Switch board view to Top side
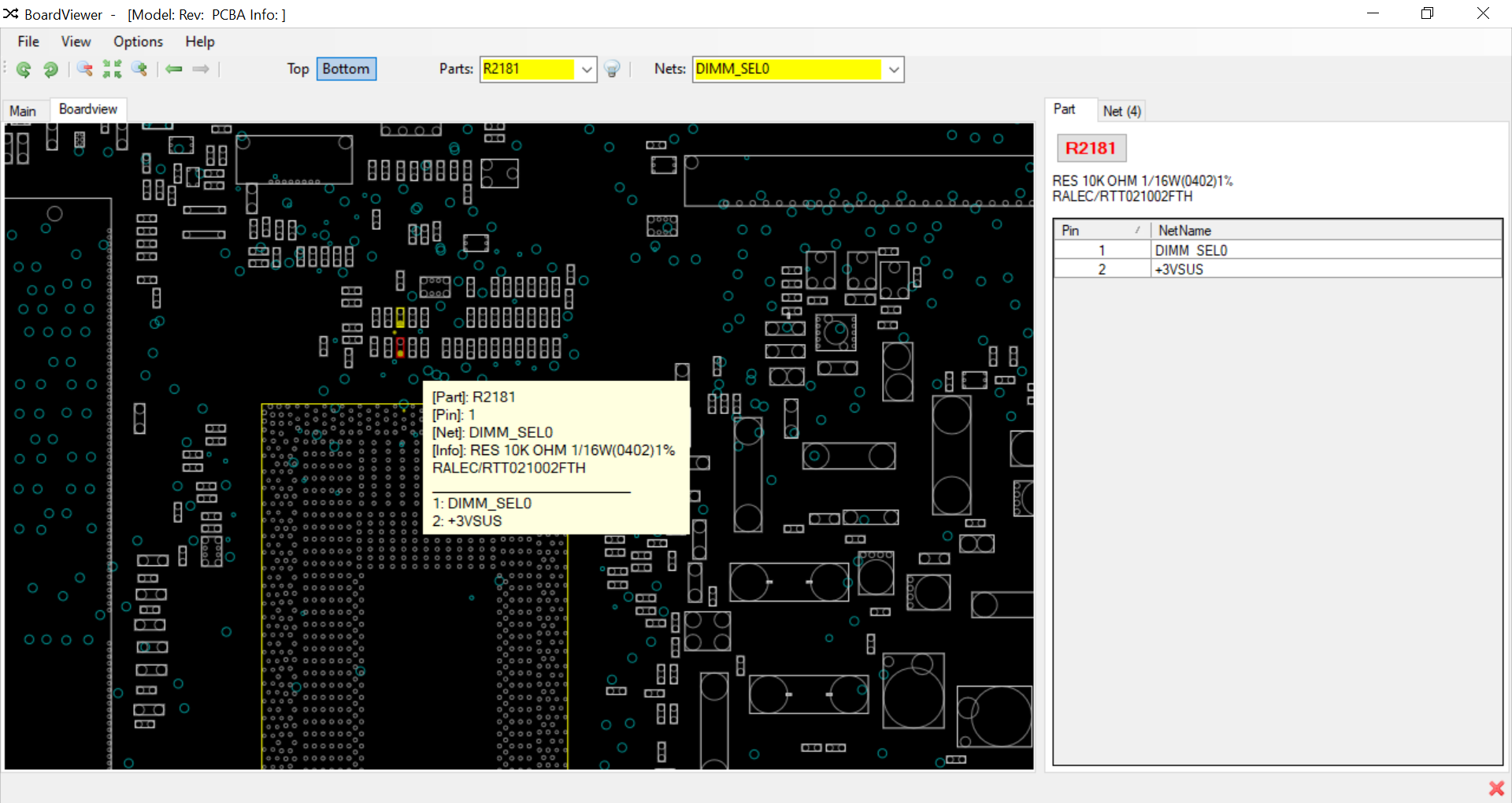The image size is (1512, 803). click(298, 69)
